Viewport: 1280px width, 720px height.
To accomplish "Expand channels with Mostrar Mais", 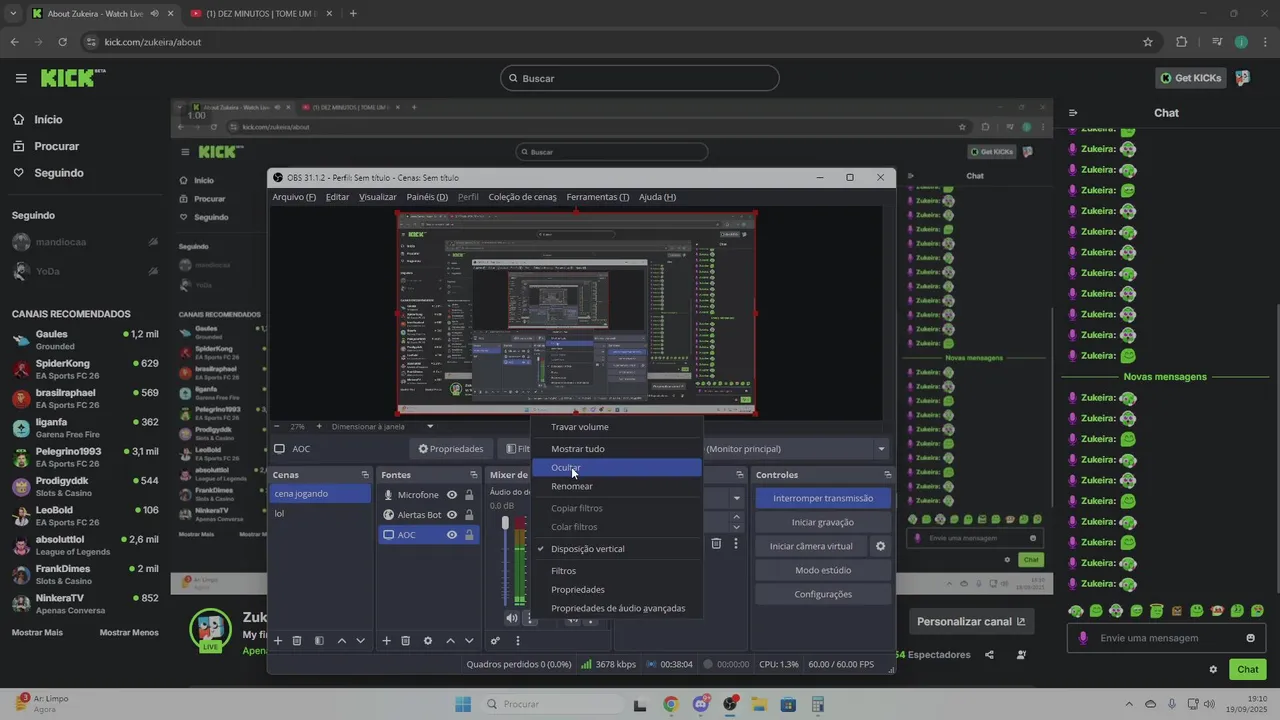I will click(37, 632).
